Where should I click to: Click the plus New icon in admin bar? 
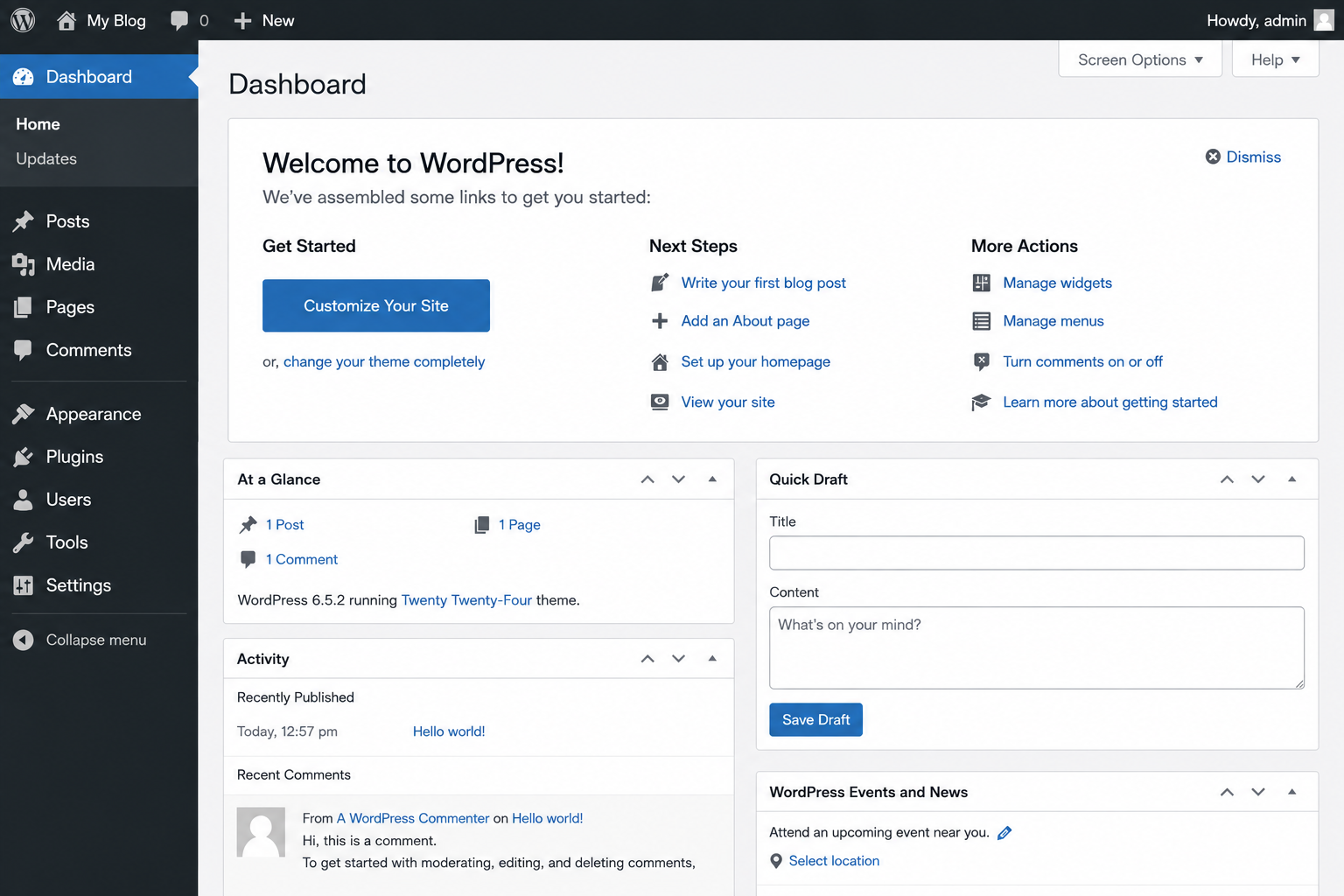point(242,21)
